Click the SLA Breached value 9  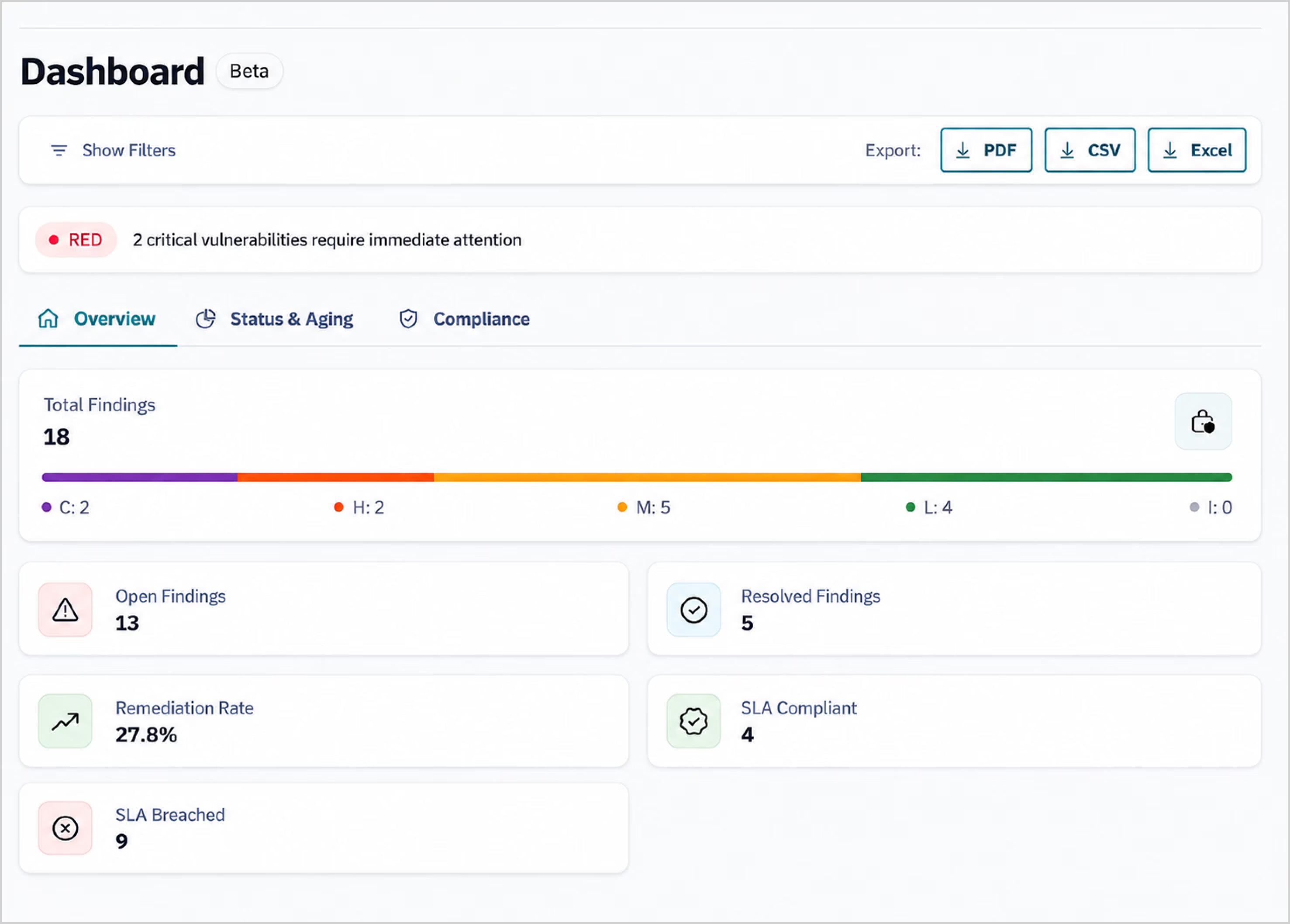[121, 841]
